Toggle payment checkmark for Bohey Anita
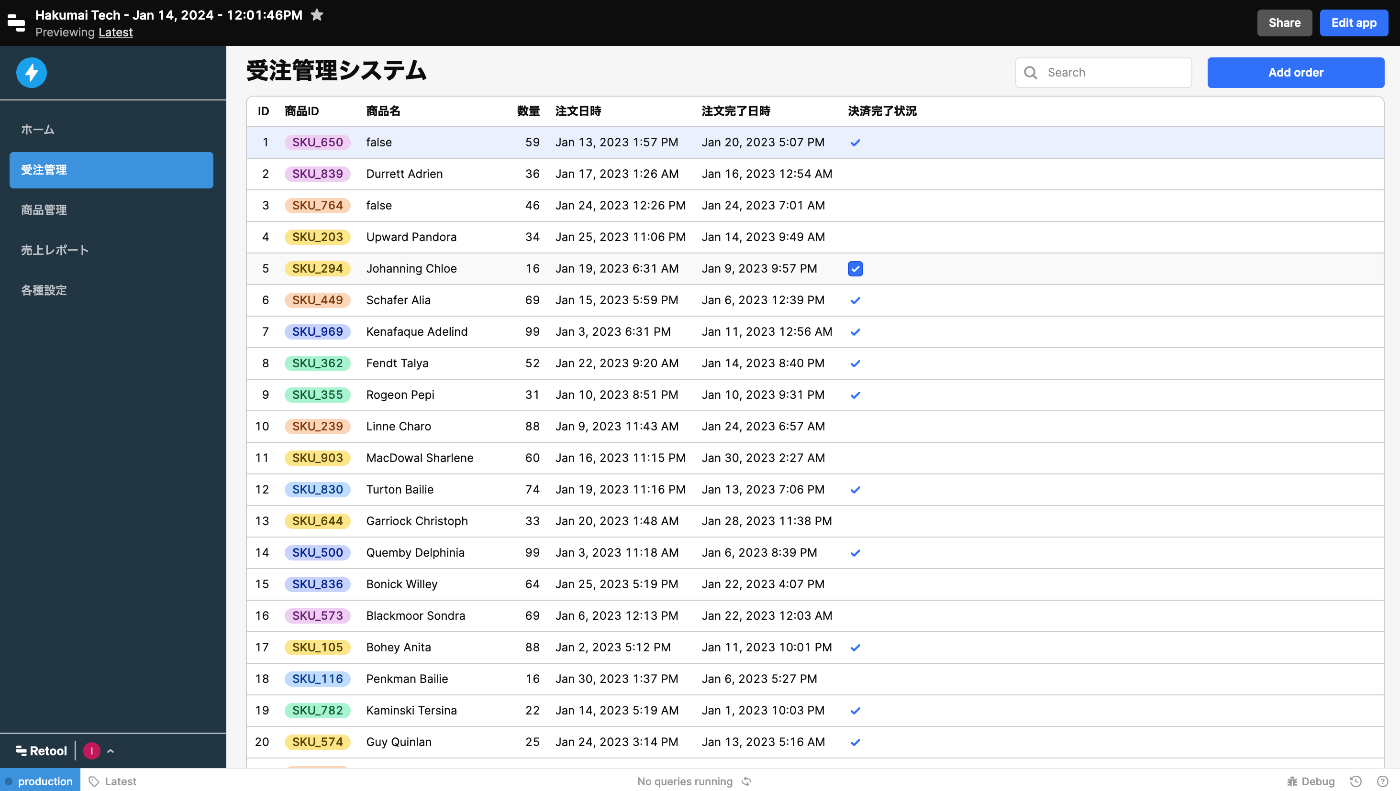1400x791 pixels. (855, 647)
